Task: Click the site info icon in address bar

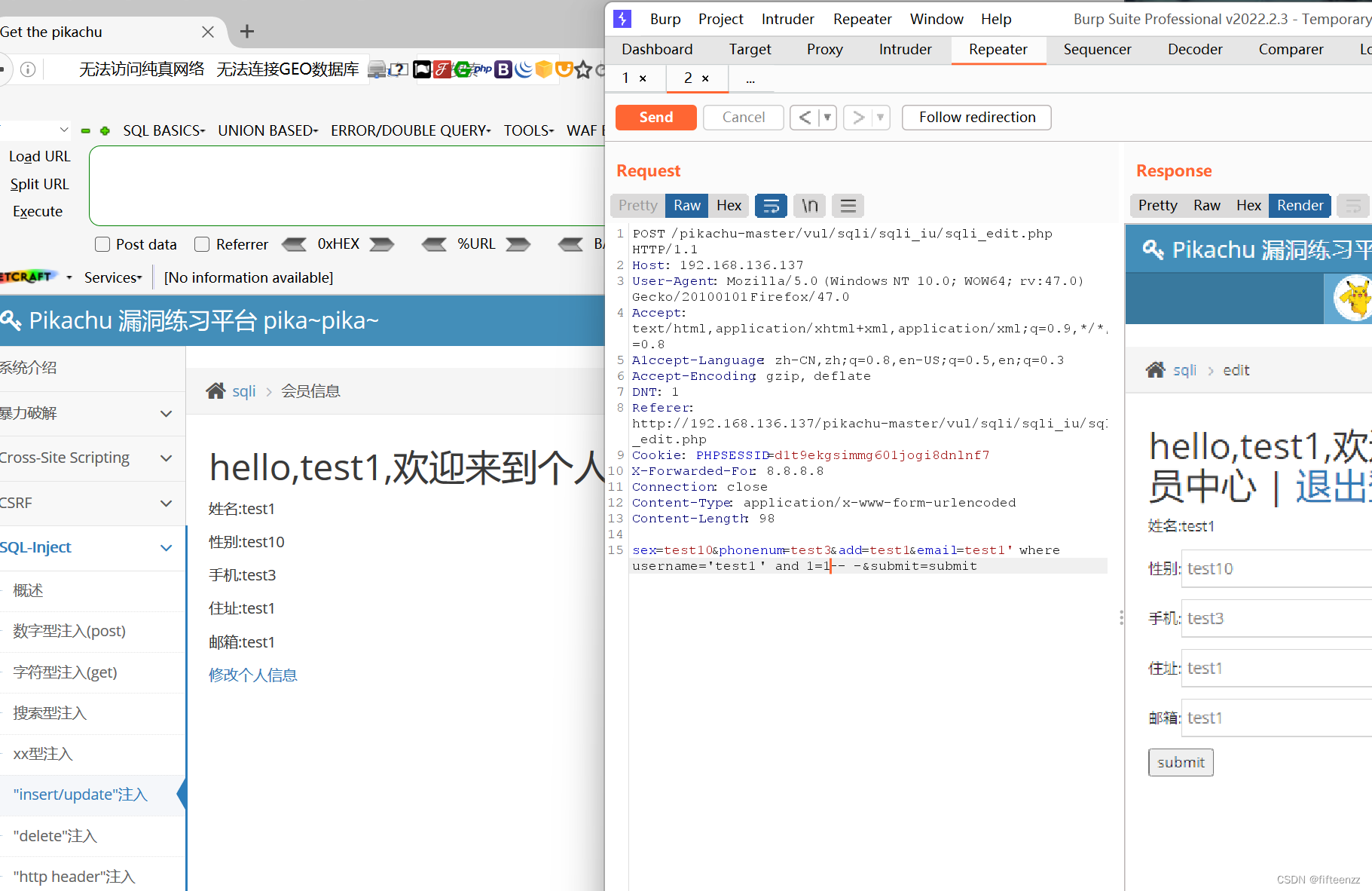Action: [x=28, y=69]
